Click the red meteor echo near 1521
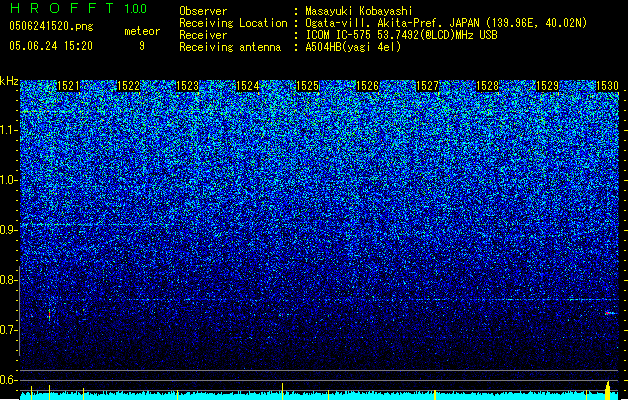The width and height of the screenshot is (629, 400). (49, 315)
